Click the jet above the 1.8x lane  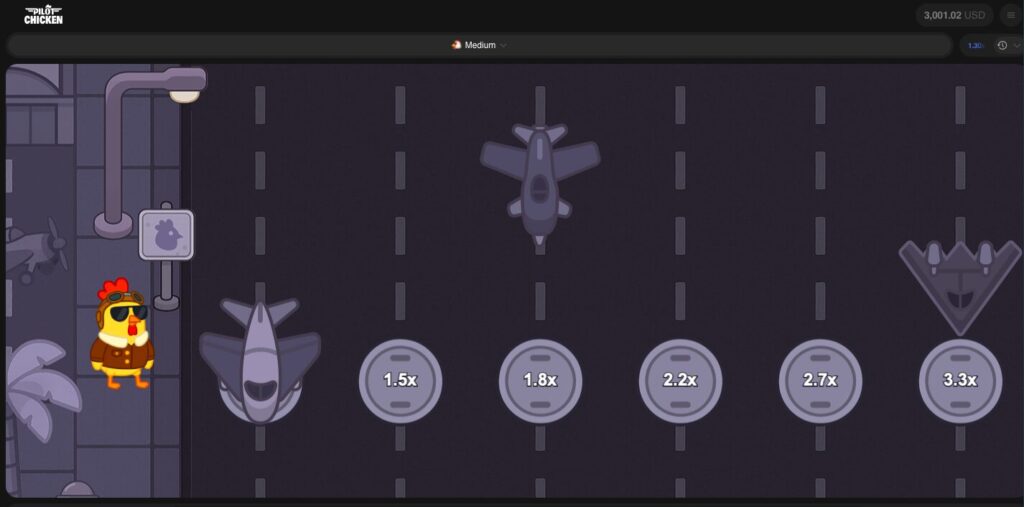coord(540,184)
